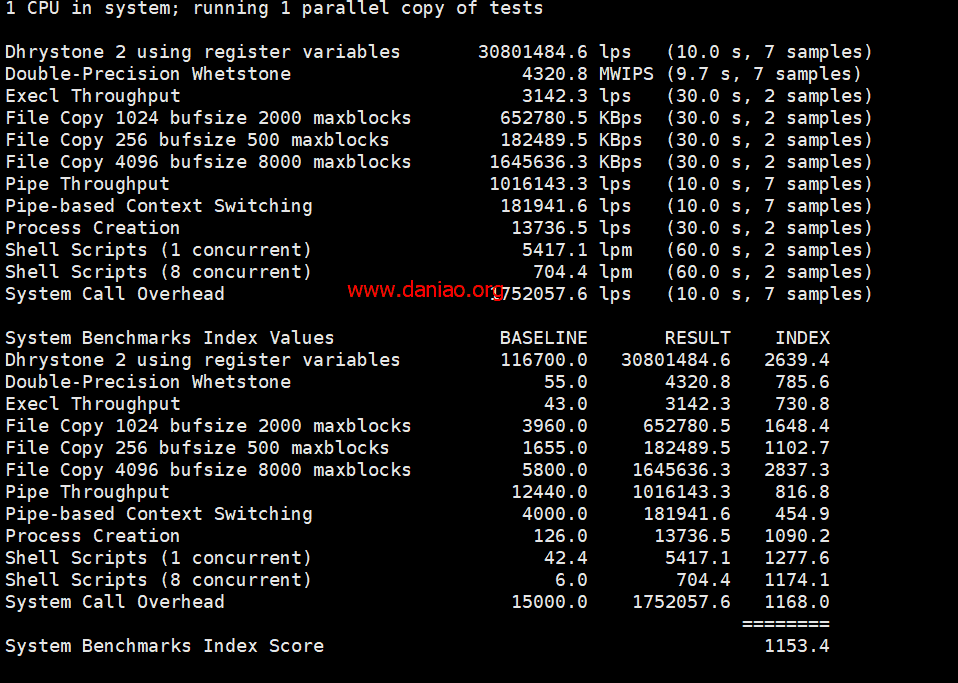Screen dimensions: 958x683
Task: Select the "System Benchmarks Index Score" label
Action: click(164, 646)
